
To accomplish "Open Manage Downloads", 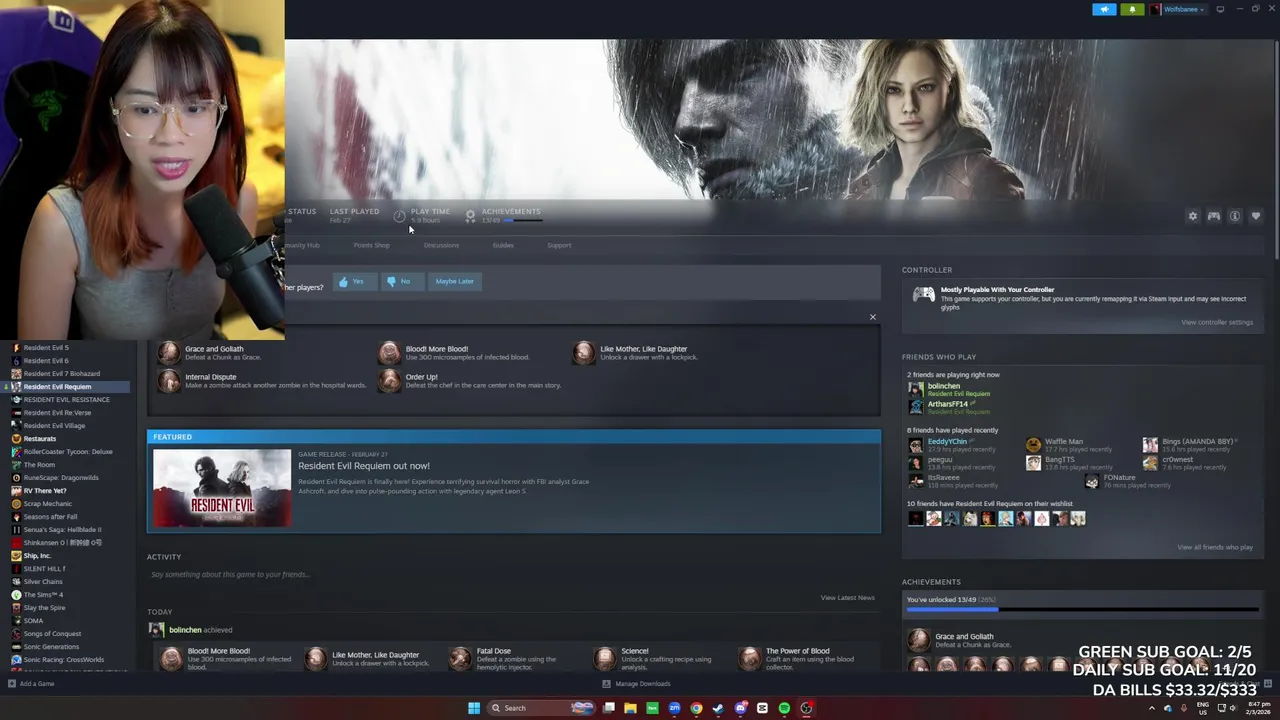I will pyautogui.click(x=636, y=684).
